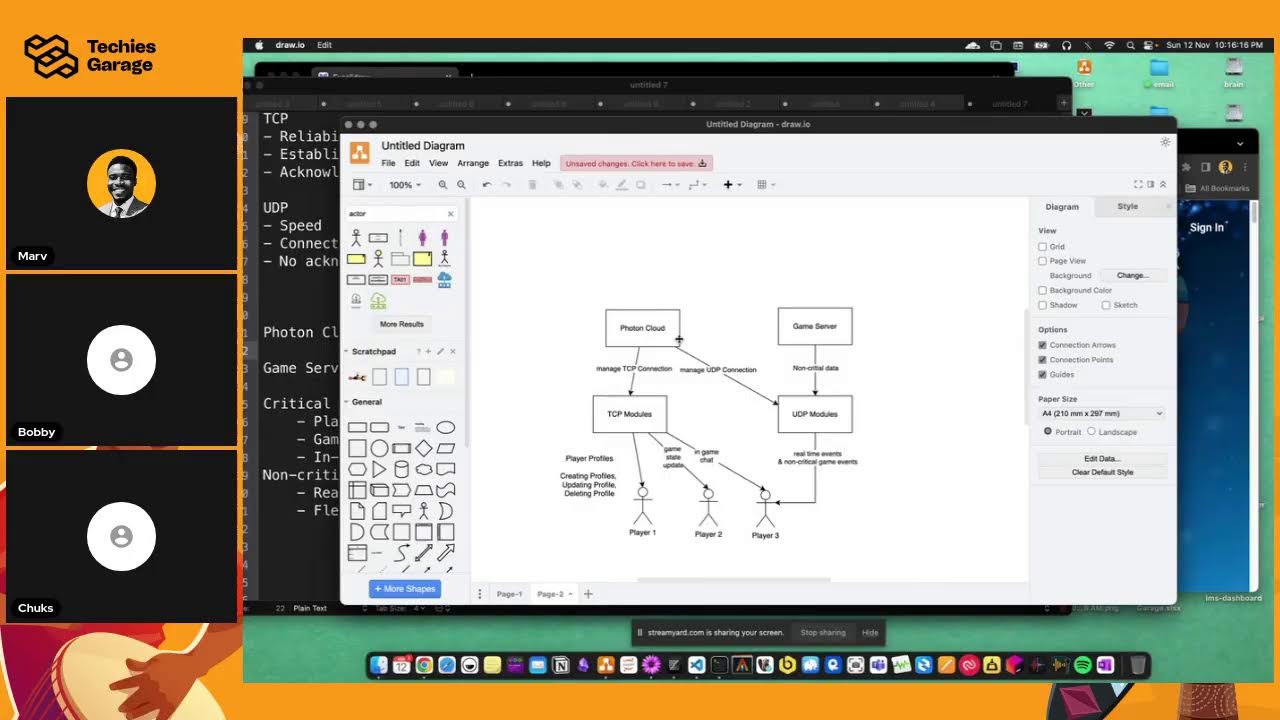Click the delete trash icon in toolbar

click(532, 185)
